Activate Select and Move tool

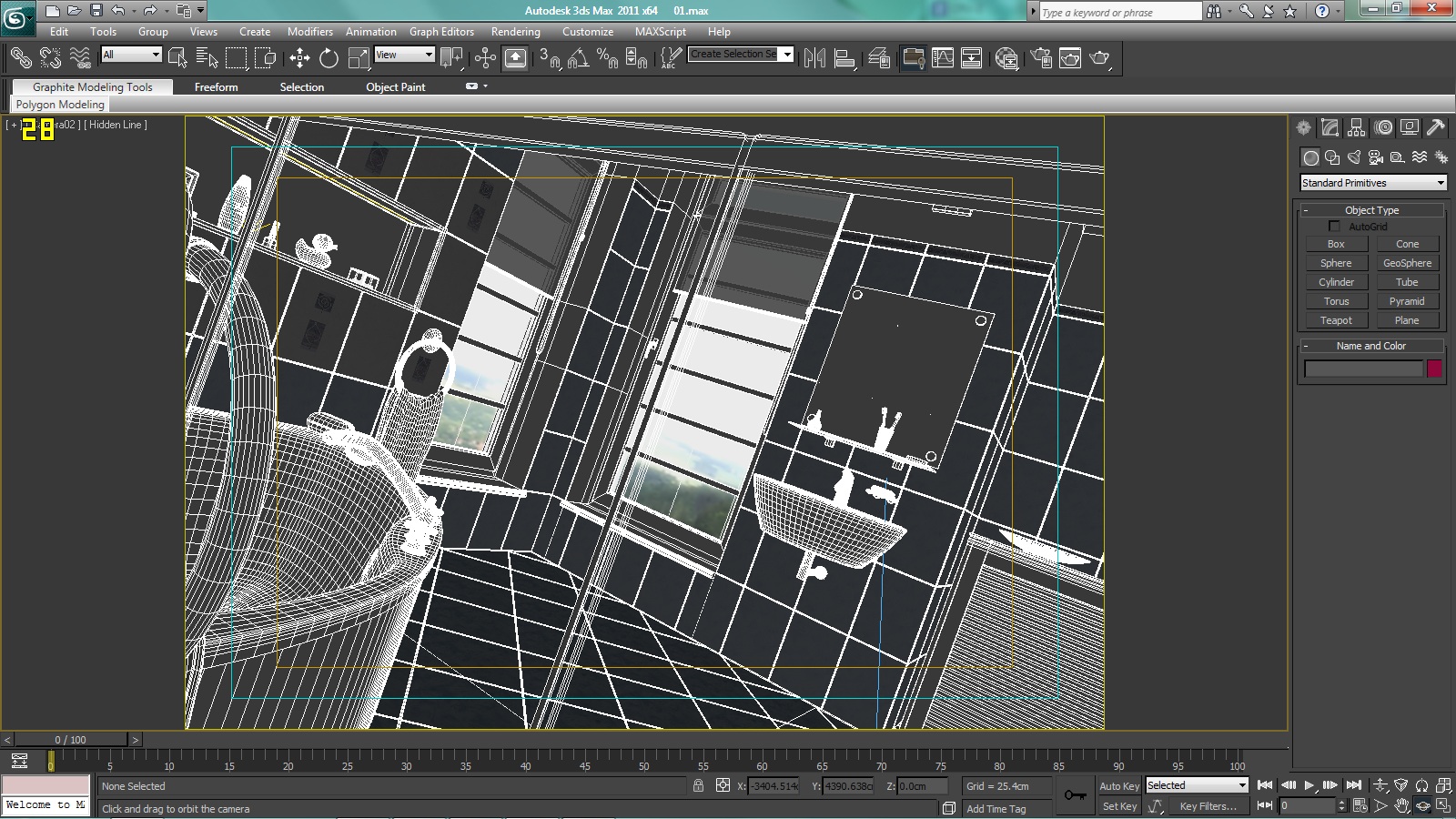299,58
